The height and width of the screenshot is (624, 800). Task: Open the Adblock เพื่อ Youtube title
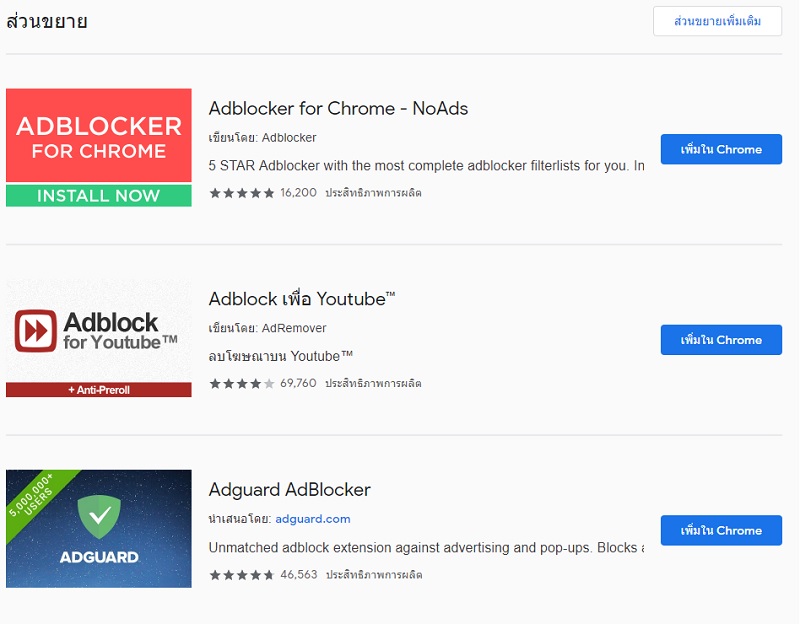pyautogui.click(x=302, y=298)
